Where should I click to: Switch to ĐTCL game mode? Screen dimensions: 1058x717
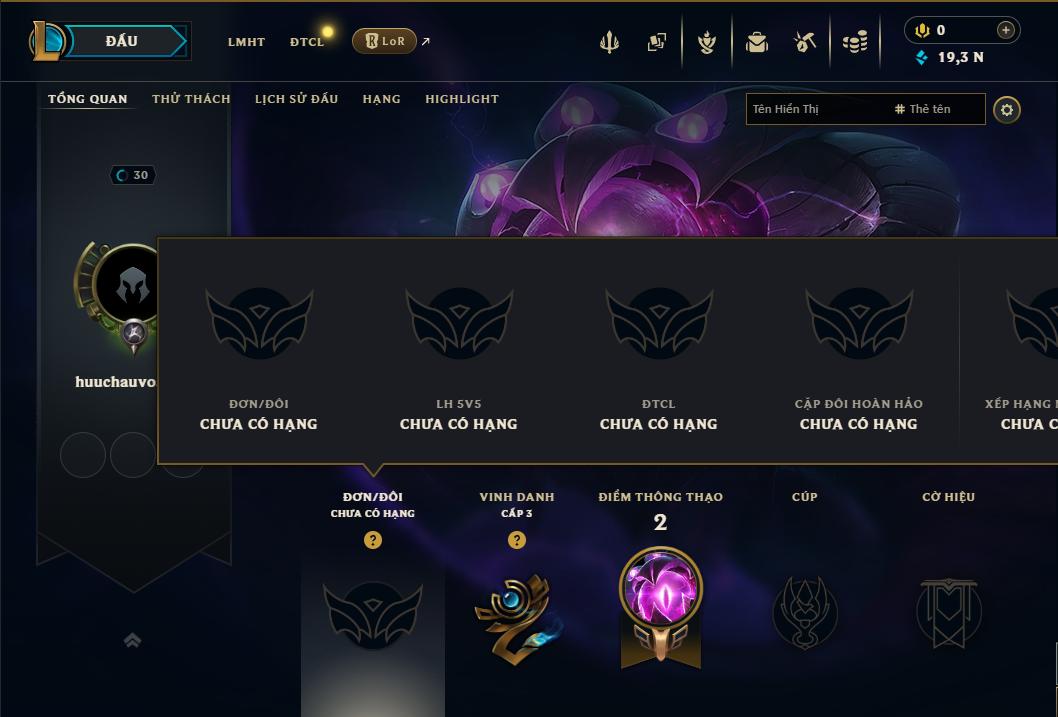(x=307, y=42)
